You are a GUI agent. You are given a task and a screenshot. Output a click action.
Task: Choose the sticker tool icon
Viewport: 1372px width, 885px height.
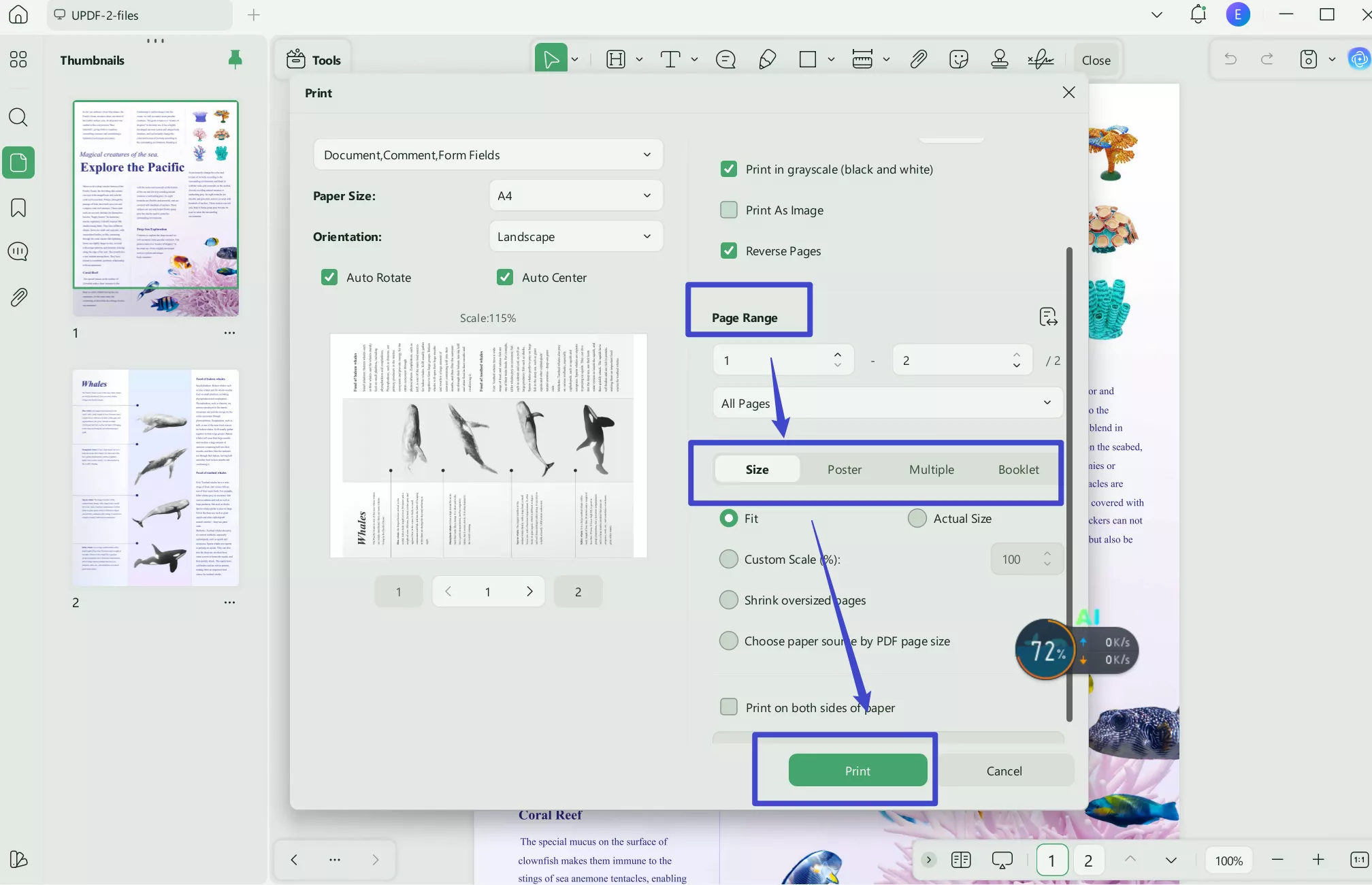coord(958,60)
